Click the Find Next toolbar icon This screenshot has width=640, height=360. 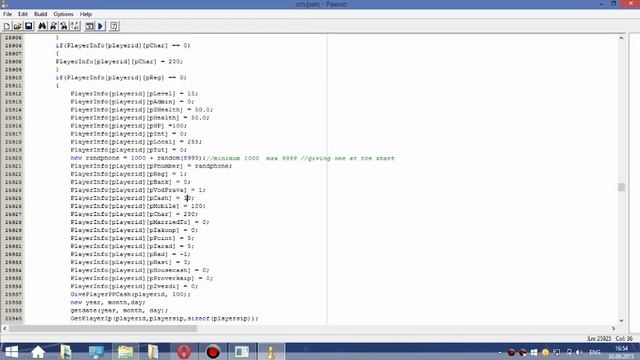tap(53, 26)
